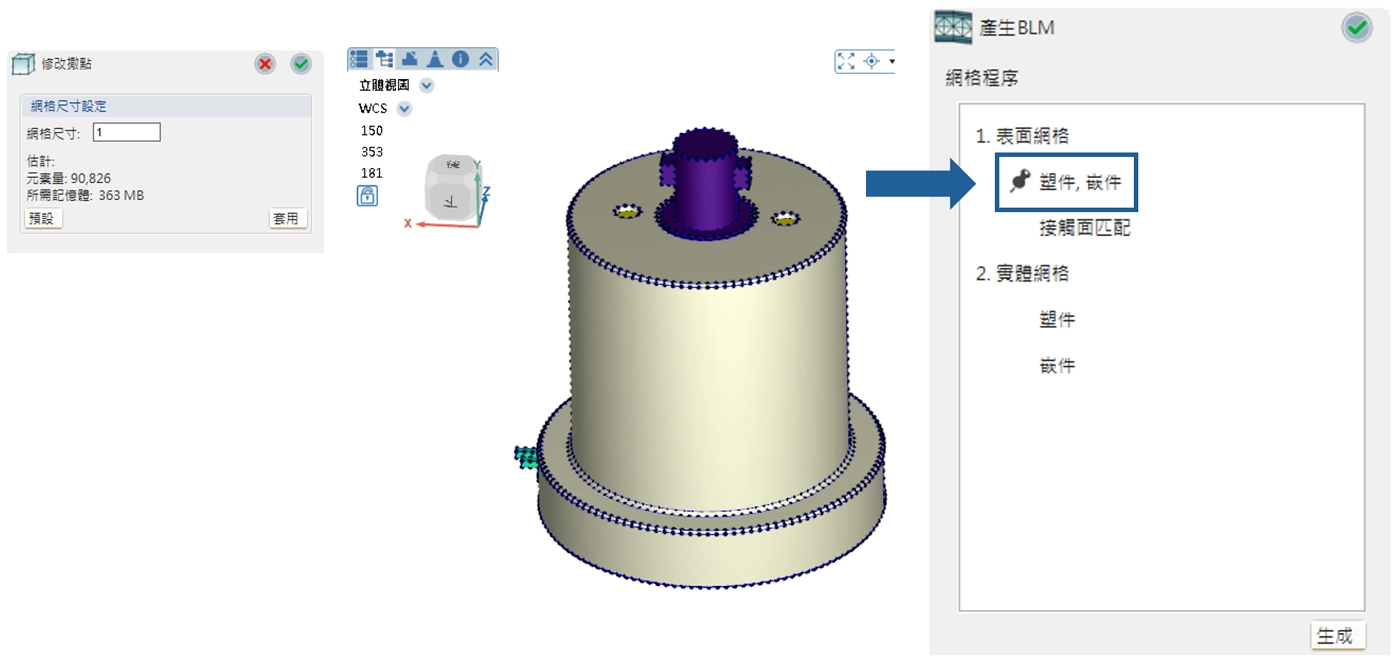Confirm 產生BLM with green checkmark
Screen dimensions: 1400x665
point(1356,28)
